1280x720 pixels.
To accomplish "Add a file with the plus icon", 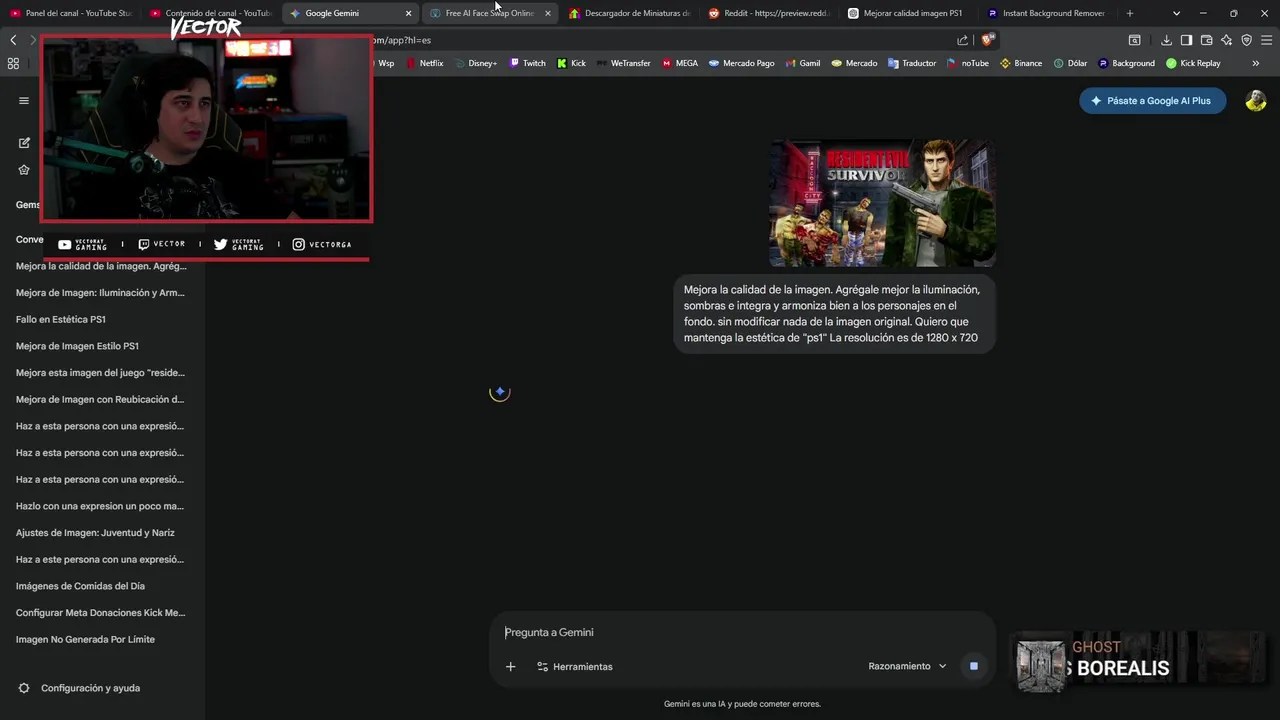I will (x=510, y=666).
